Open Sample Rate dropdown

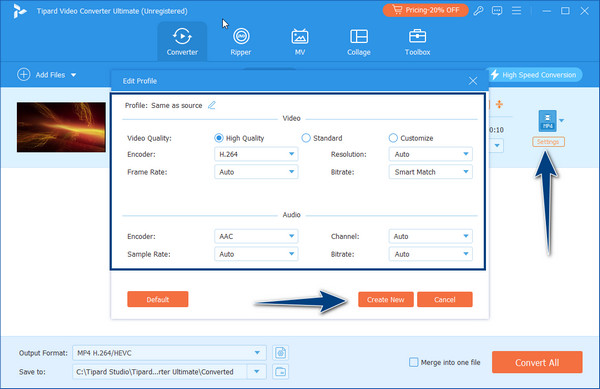pyautogui.click(x=256, y=254)
